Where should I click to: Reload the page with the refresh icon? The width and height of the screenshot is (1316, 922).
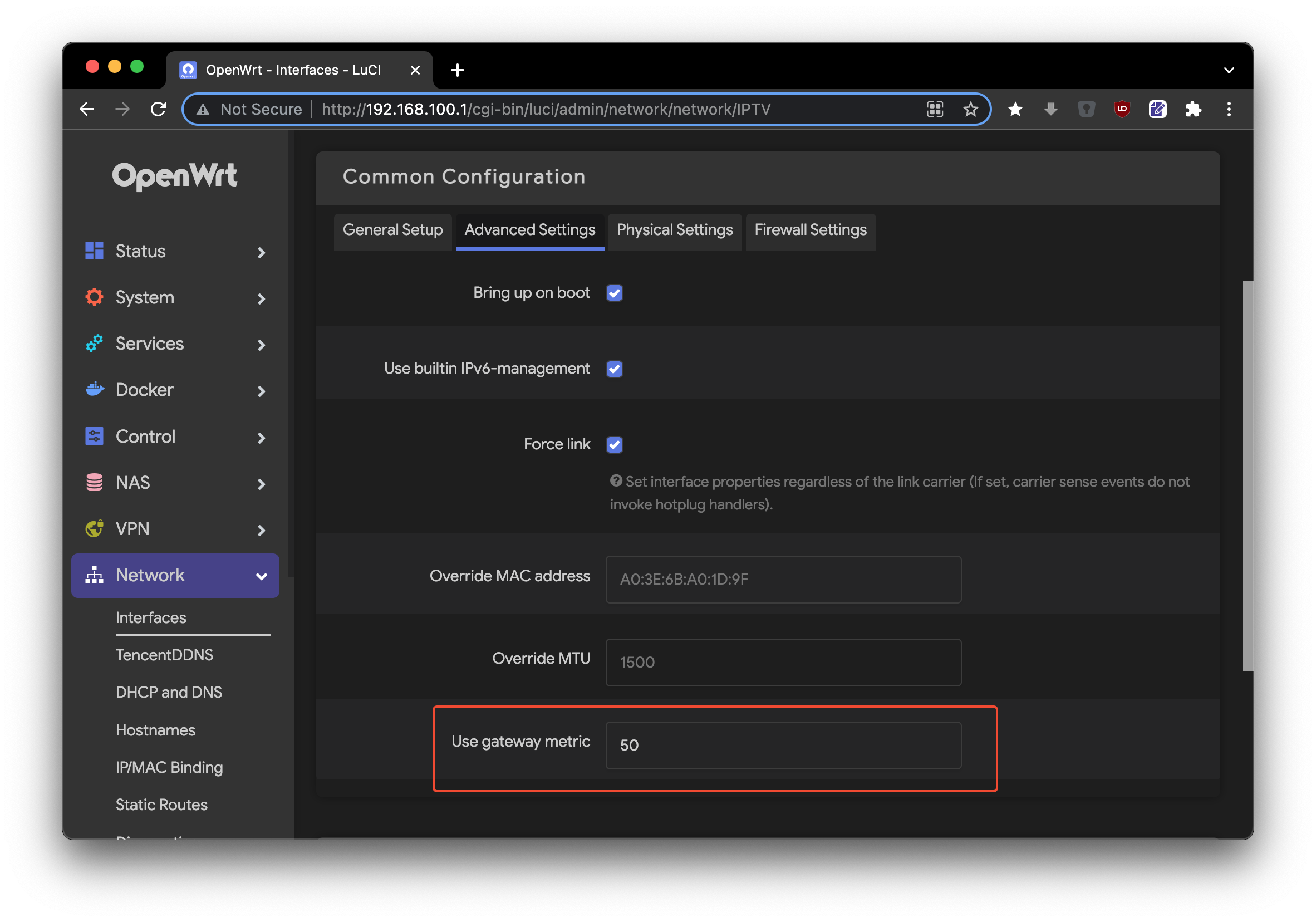click(158, 109)
